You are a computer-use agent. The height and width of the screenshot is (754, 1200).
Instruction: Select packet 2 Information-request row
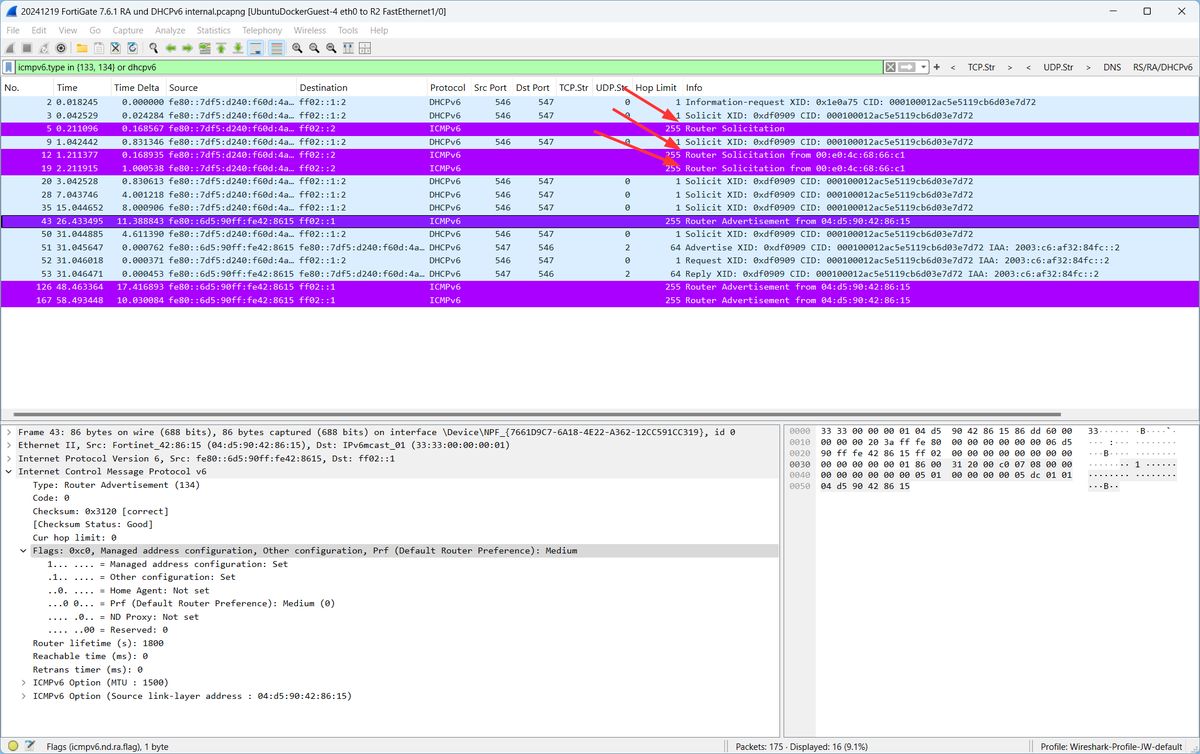[x=599, y=102]
